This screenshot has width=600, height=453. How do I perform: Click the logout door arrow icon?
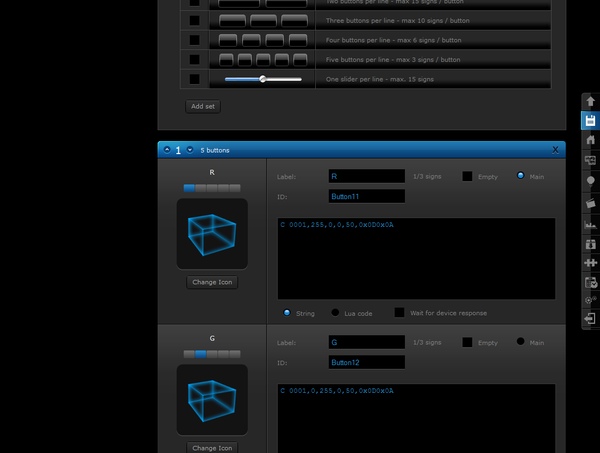coord(590,318)
